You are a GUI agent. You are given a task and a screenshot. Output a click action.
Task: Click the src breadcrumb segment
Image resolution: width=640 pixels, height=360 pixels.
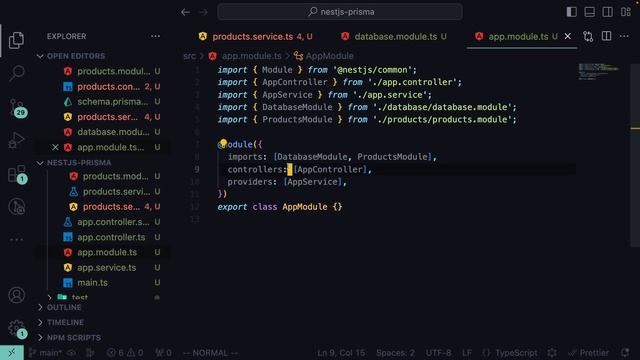[x=189, y=56]
